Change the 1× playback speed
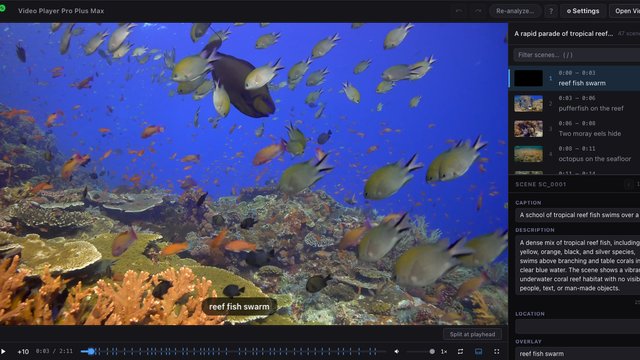 pyautogui.click(x=444, y=351)
